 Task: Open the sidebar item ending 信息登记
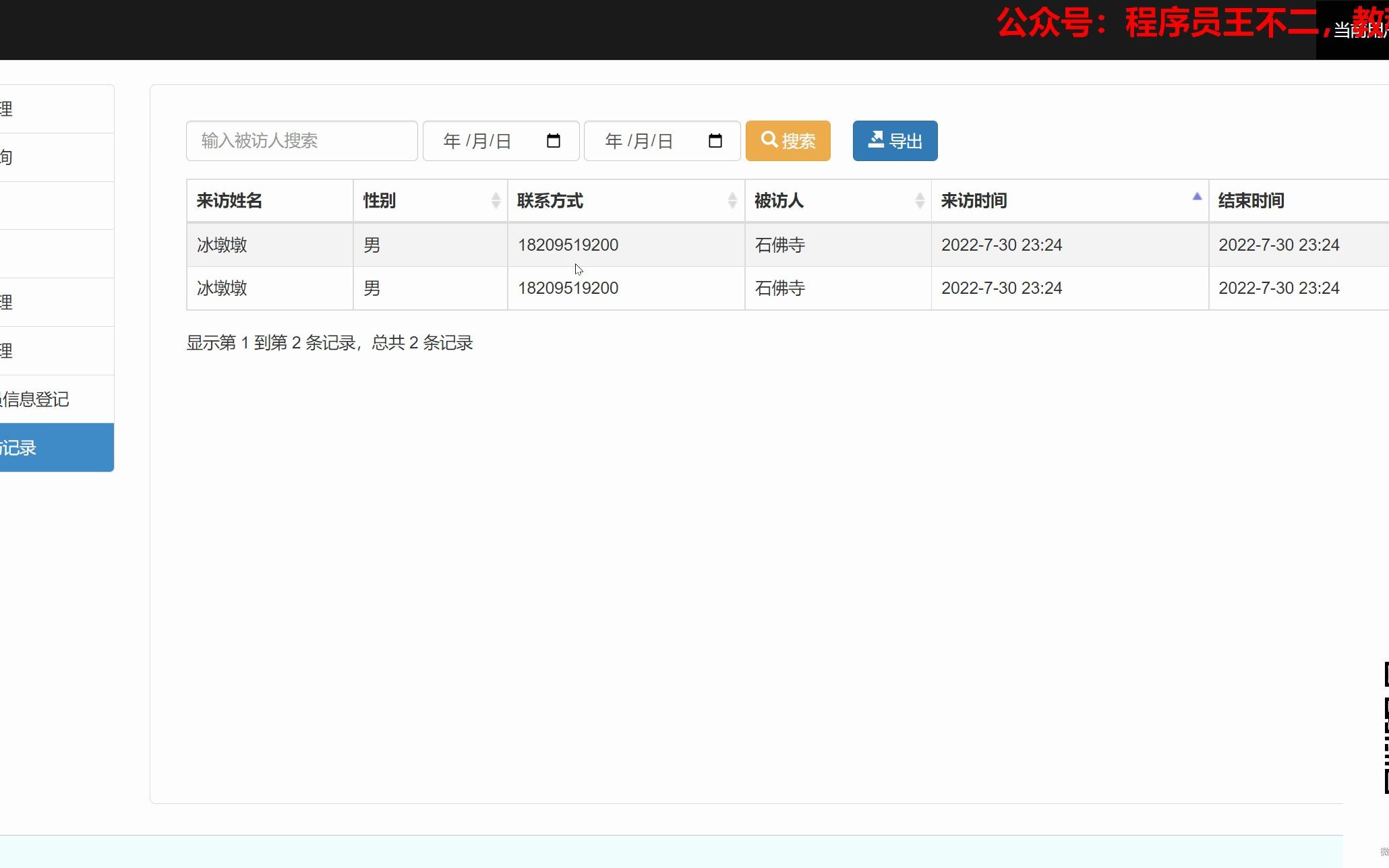click(57, 399)
